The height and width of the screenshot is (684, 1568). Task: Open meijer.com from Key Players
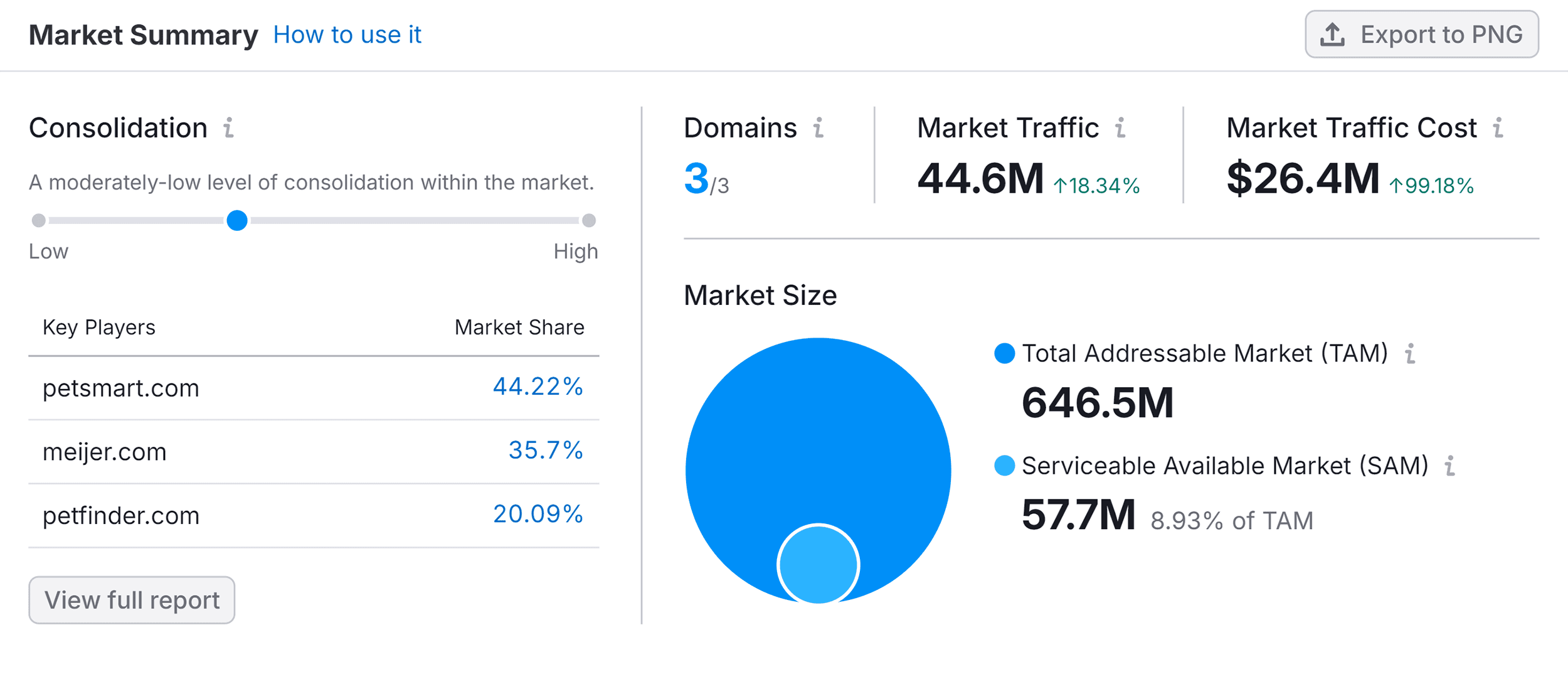[104, 452]
